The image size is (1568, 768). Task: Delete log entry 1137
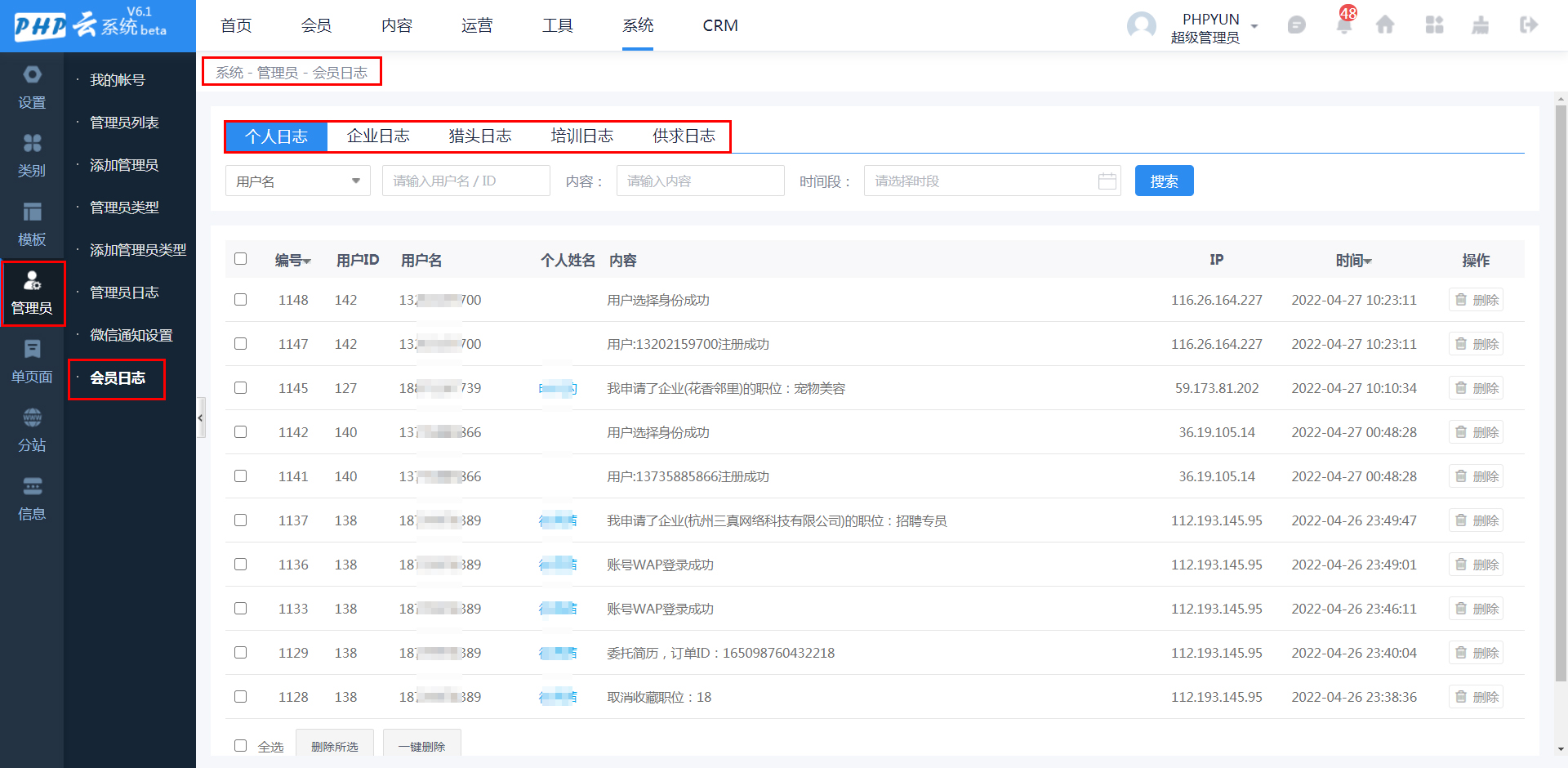tap(1476, 520)
